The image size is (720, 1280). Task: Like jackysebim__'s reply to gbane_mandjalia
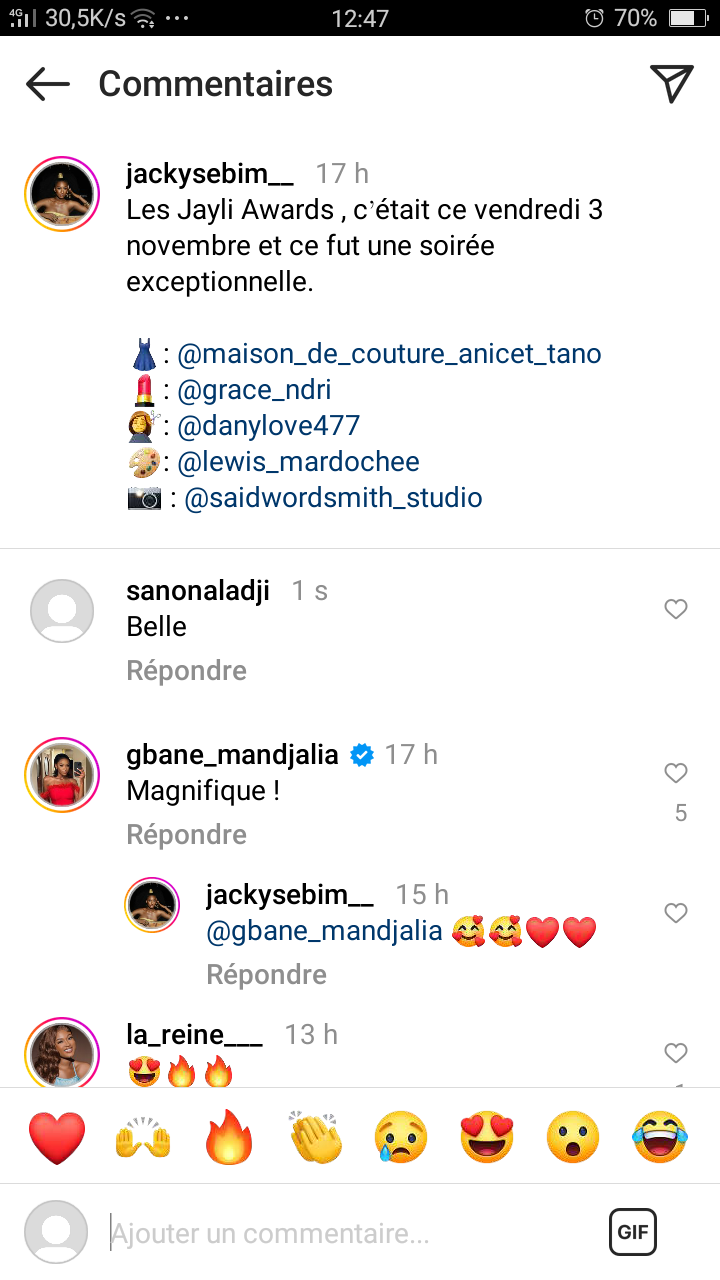676,913
